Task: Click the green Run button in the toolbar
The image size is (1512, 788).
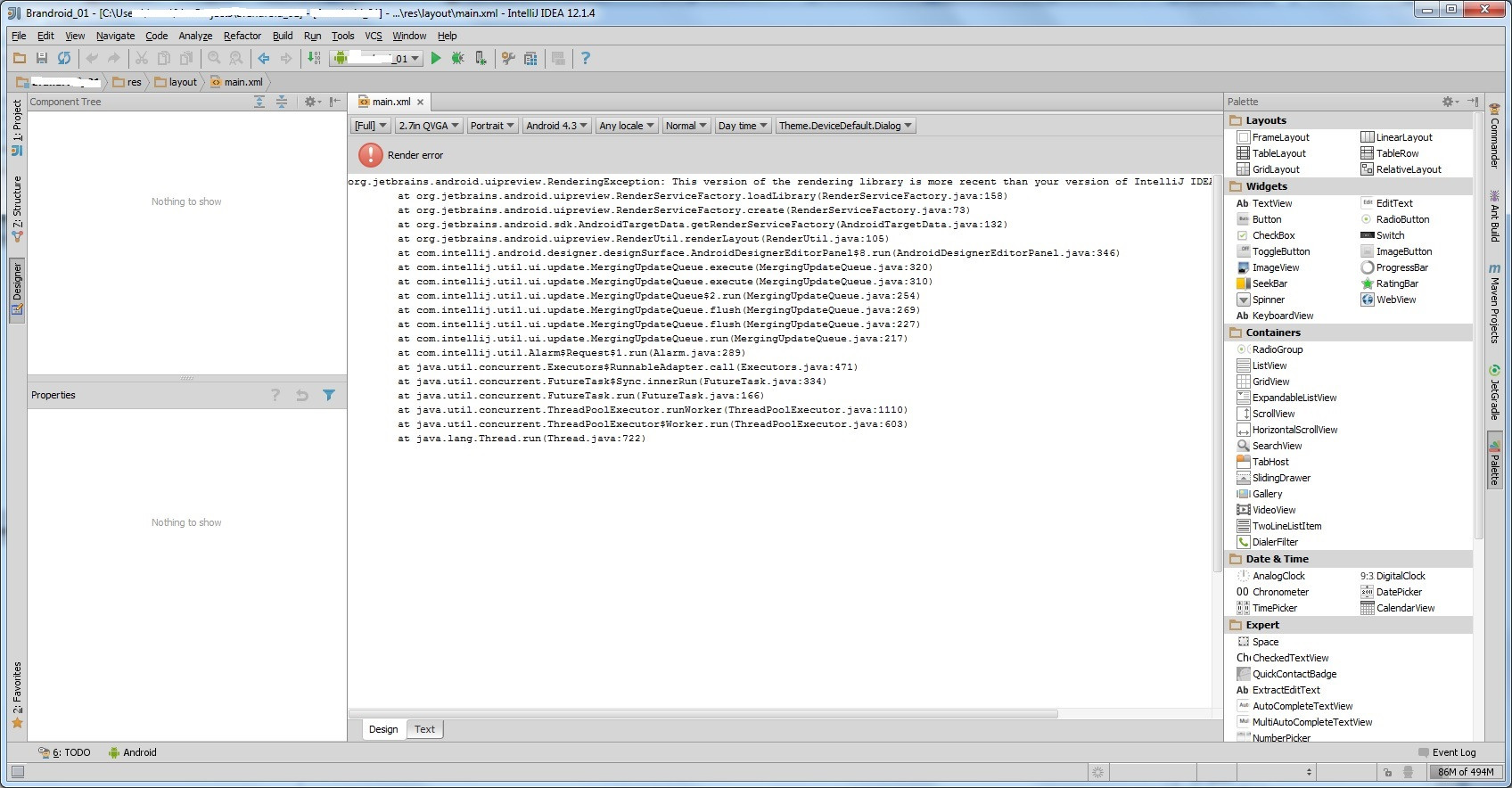Action: pyautogui.click(x=436, y=58)
